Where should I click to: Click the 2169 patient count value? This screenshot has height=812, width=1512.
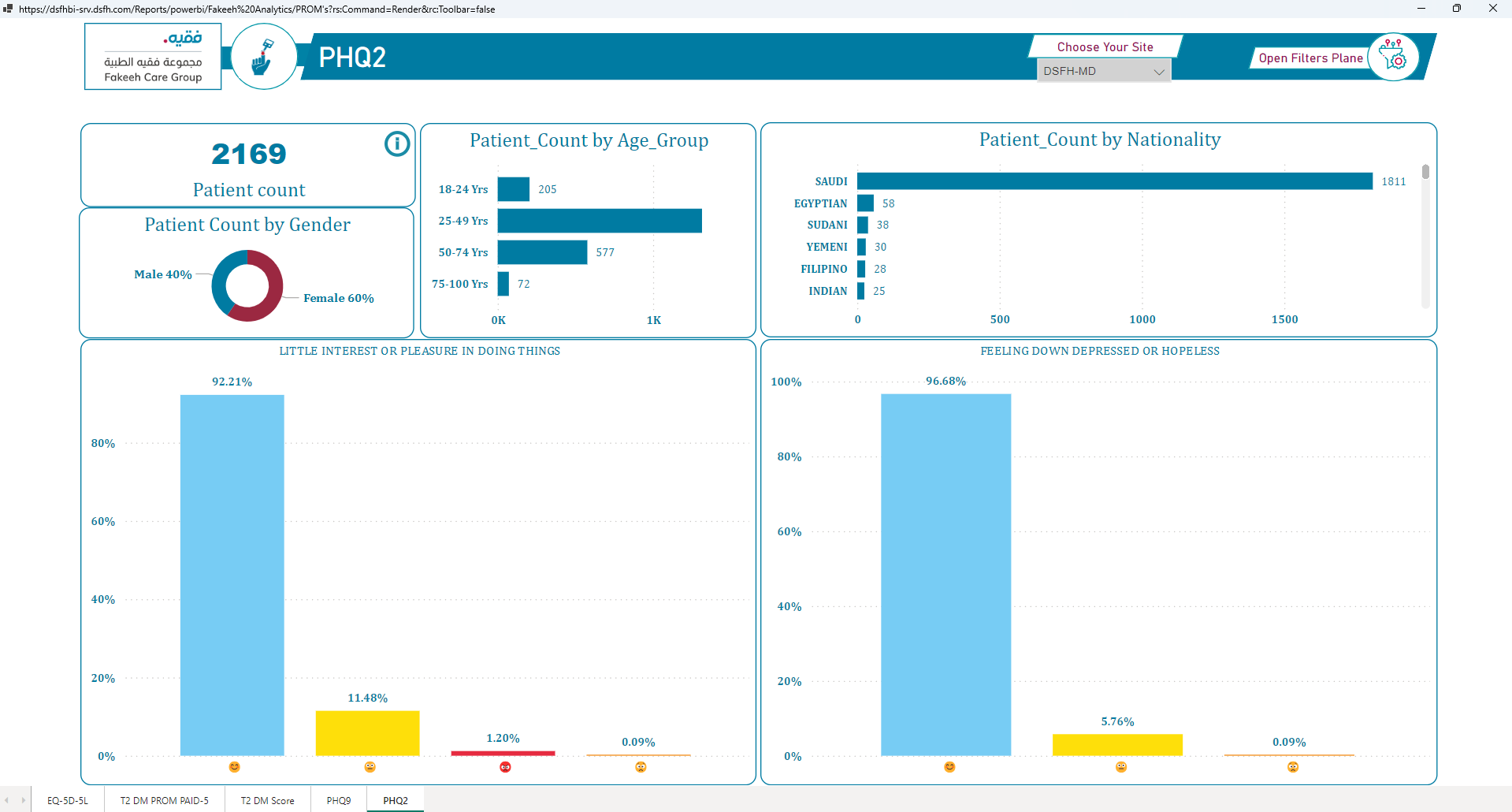click(x=249, y=154)
